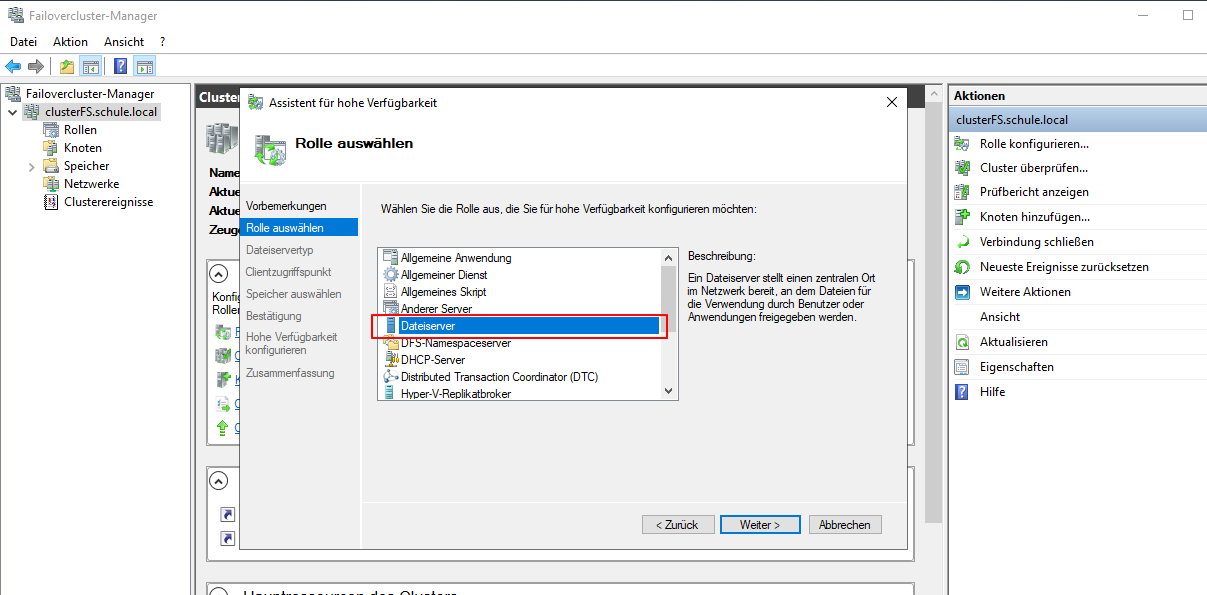Click the "Cluster überprüfen" icon
The height and width of the screenshot is (595, 1207).
tap(963, 167)
